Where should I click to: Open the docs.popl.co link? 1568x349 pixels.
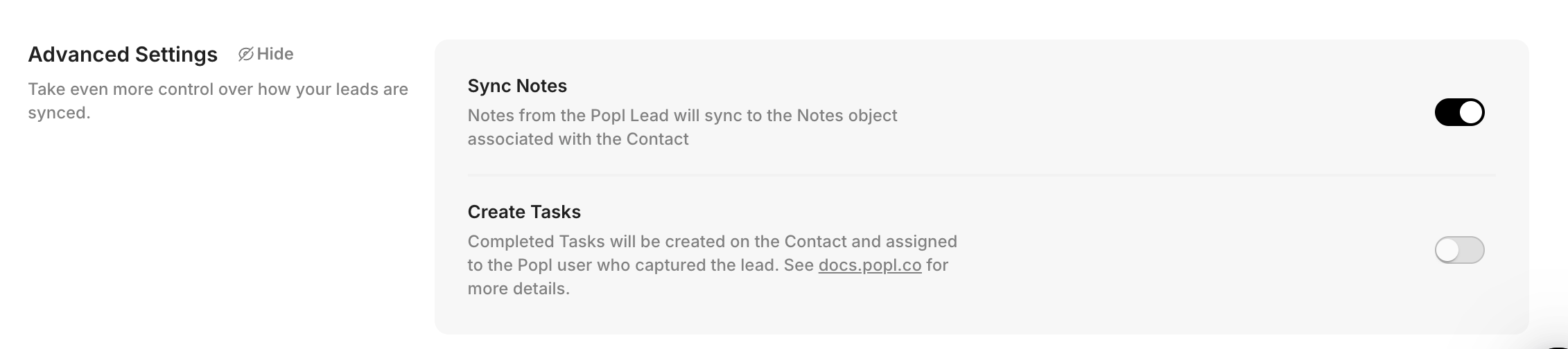click(869, 265)
